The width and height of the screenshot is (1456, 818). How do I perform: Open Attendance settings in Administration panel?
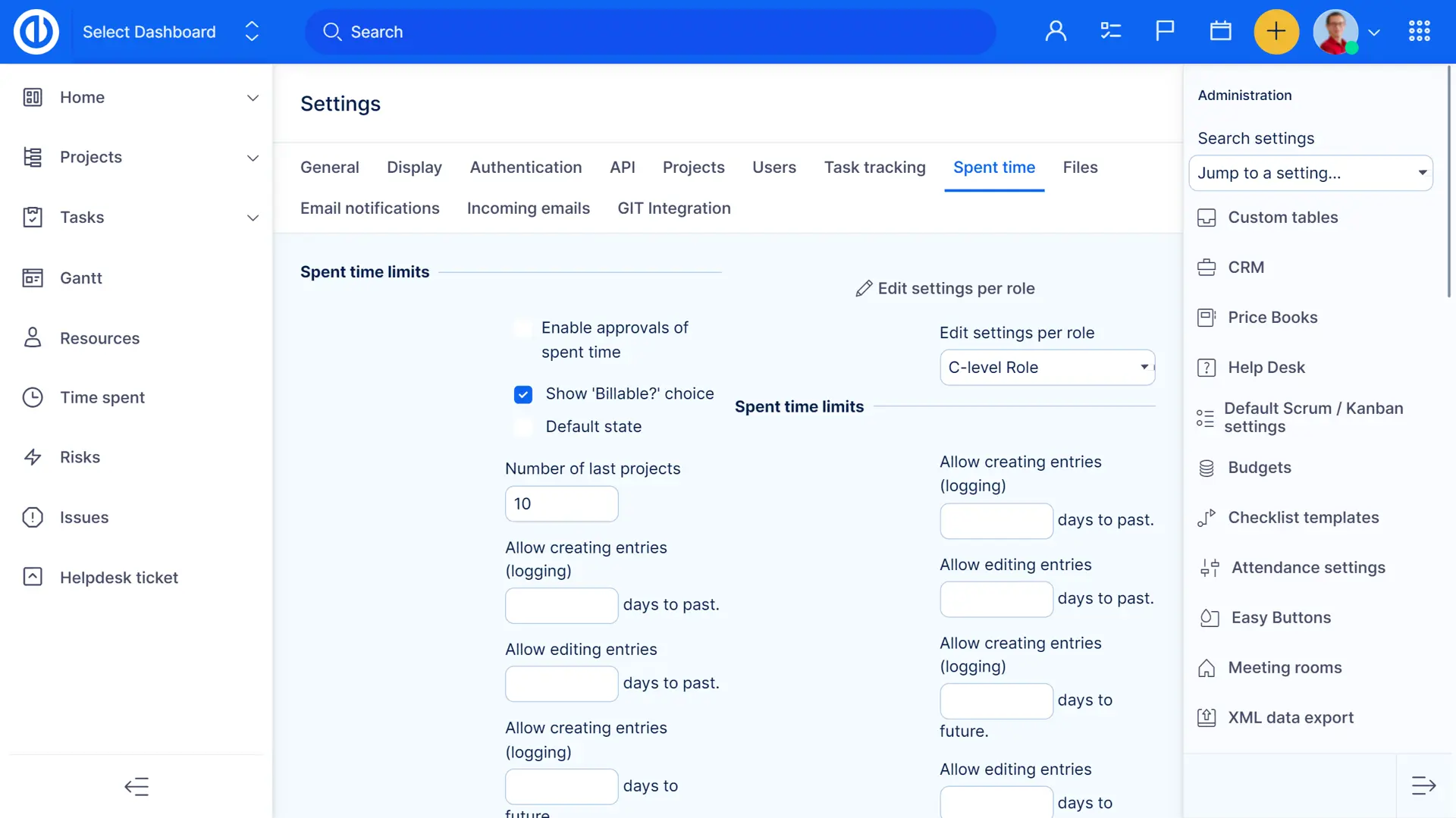coord(1307,568)
